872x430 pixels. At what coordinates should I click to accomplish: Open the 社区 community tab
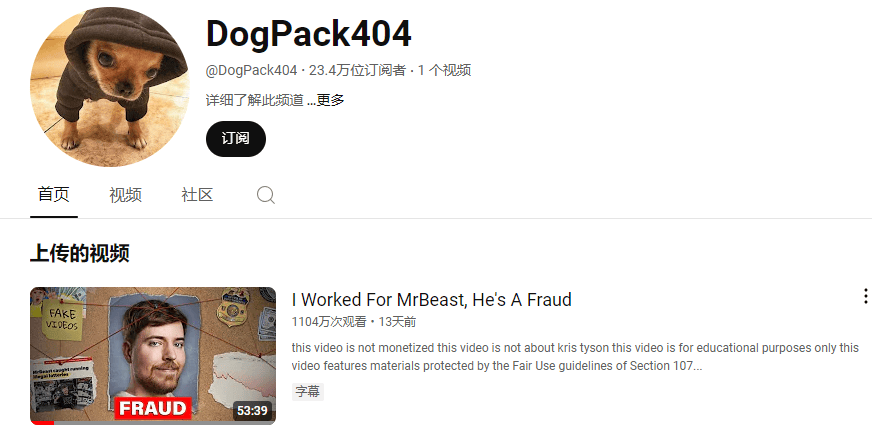pos(197,195)
